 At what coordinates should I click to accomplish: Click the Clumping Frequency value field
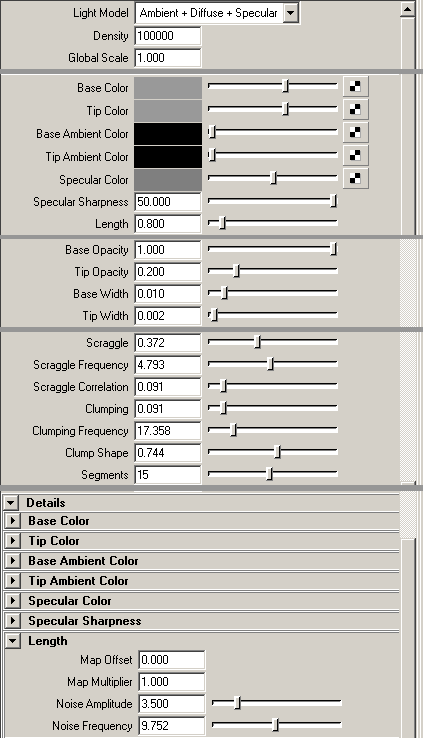[x=168, y=431]
